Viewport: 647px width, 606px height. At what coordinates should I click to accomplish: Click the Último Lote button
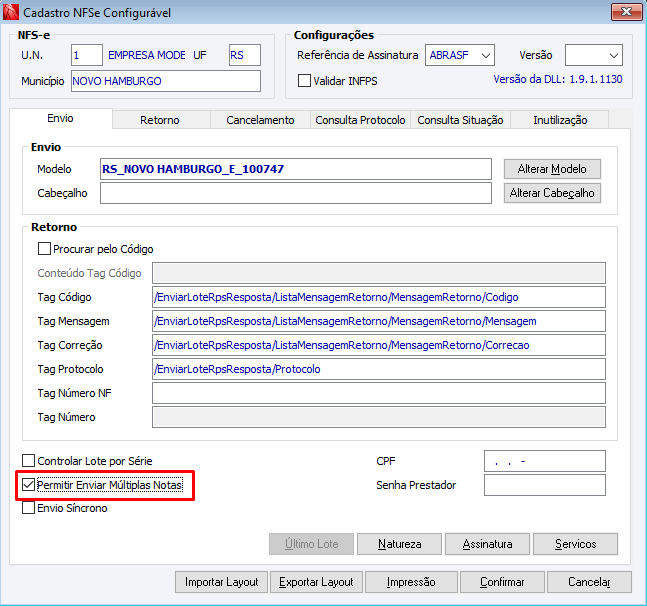coord(312,544)
